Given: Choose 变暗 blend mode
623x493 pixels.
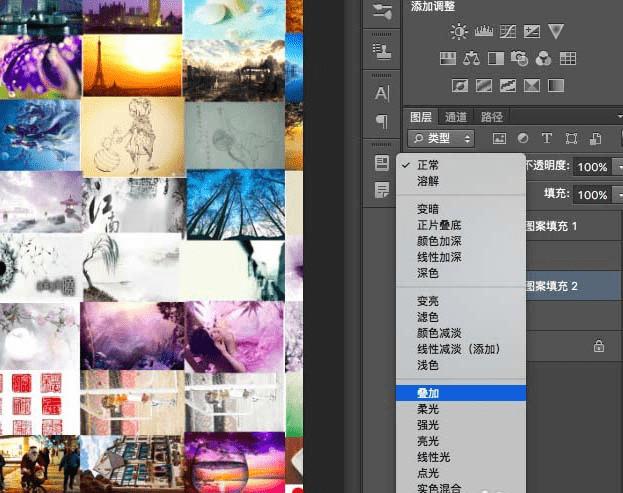Looking at the screenshot, I should tap(461, 209).
